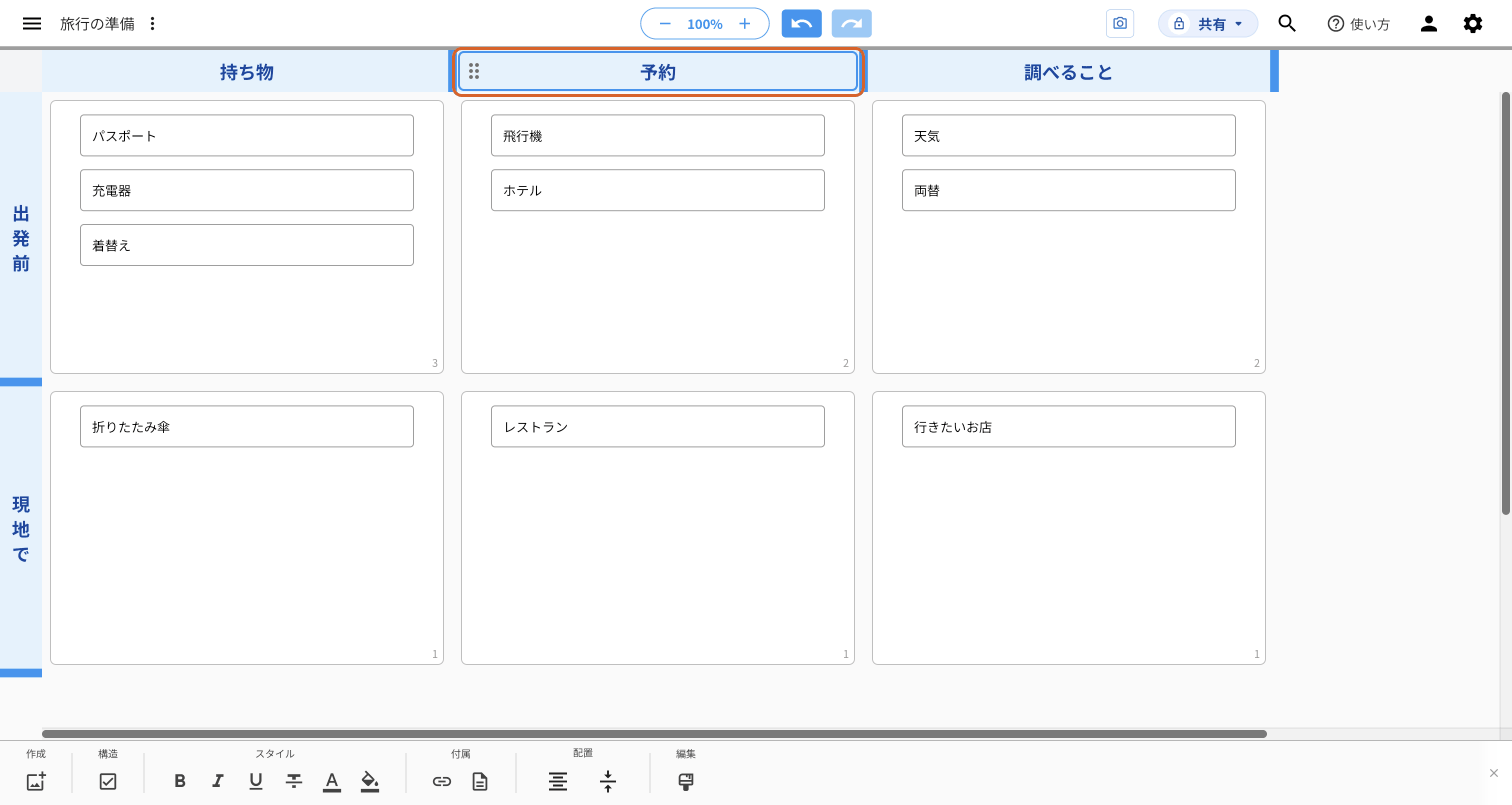Select the レストラン card
This screenshot has width=1512, height=805.
tap(658, 426)
